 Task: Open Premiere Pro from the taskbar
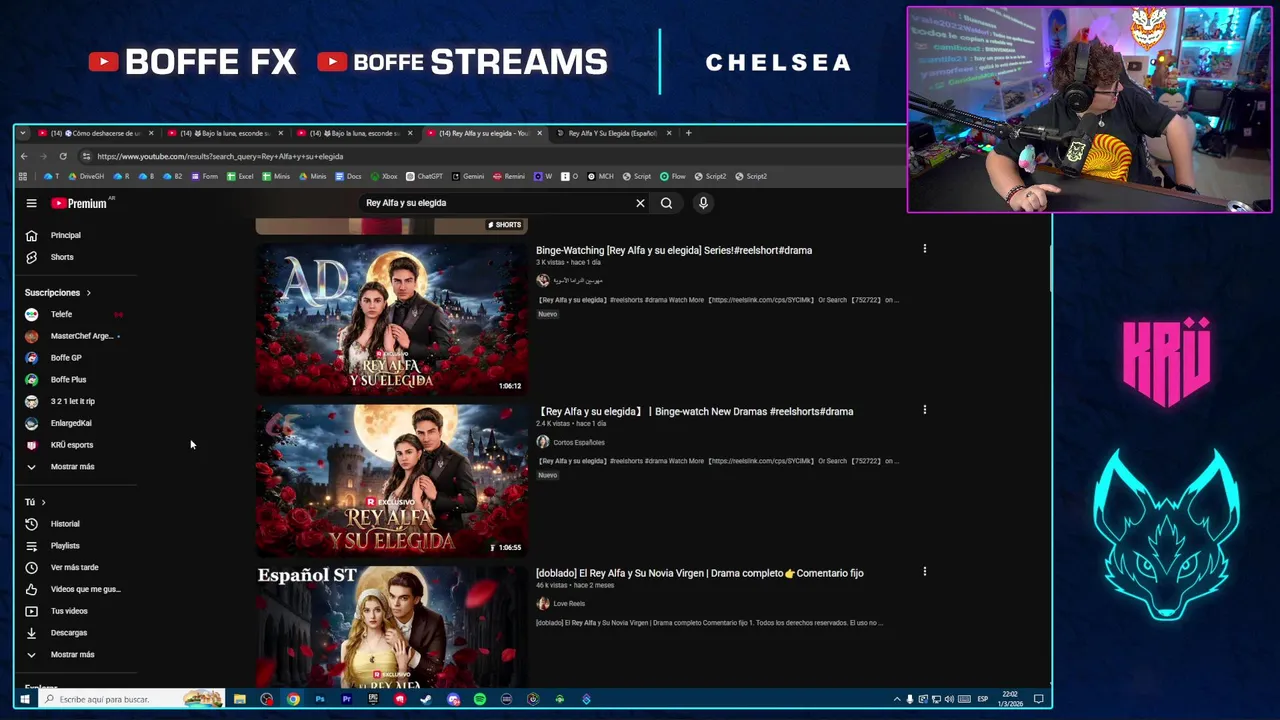346,699
